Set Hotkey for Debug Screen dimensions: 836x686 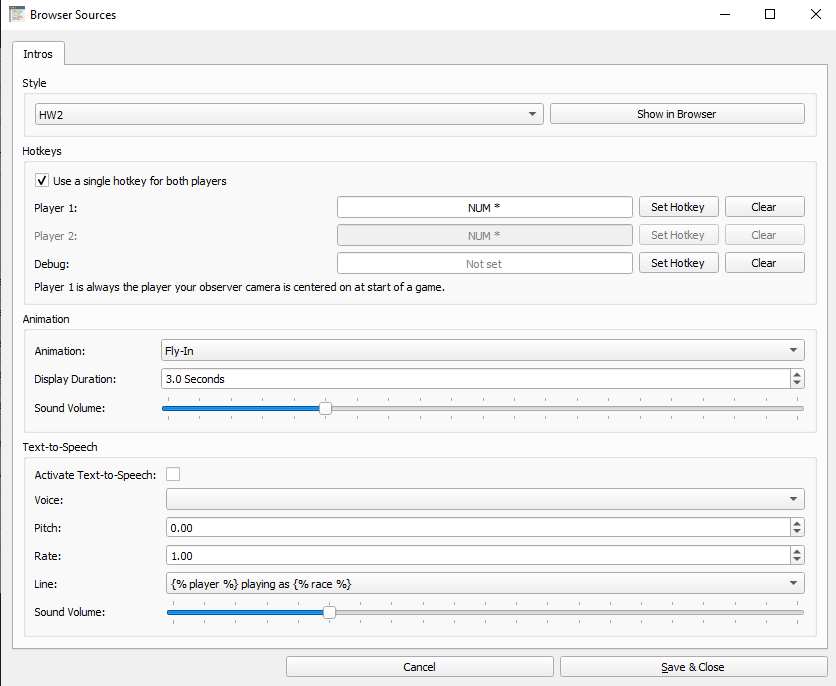point(678,262)
